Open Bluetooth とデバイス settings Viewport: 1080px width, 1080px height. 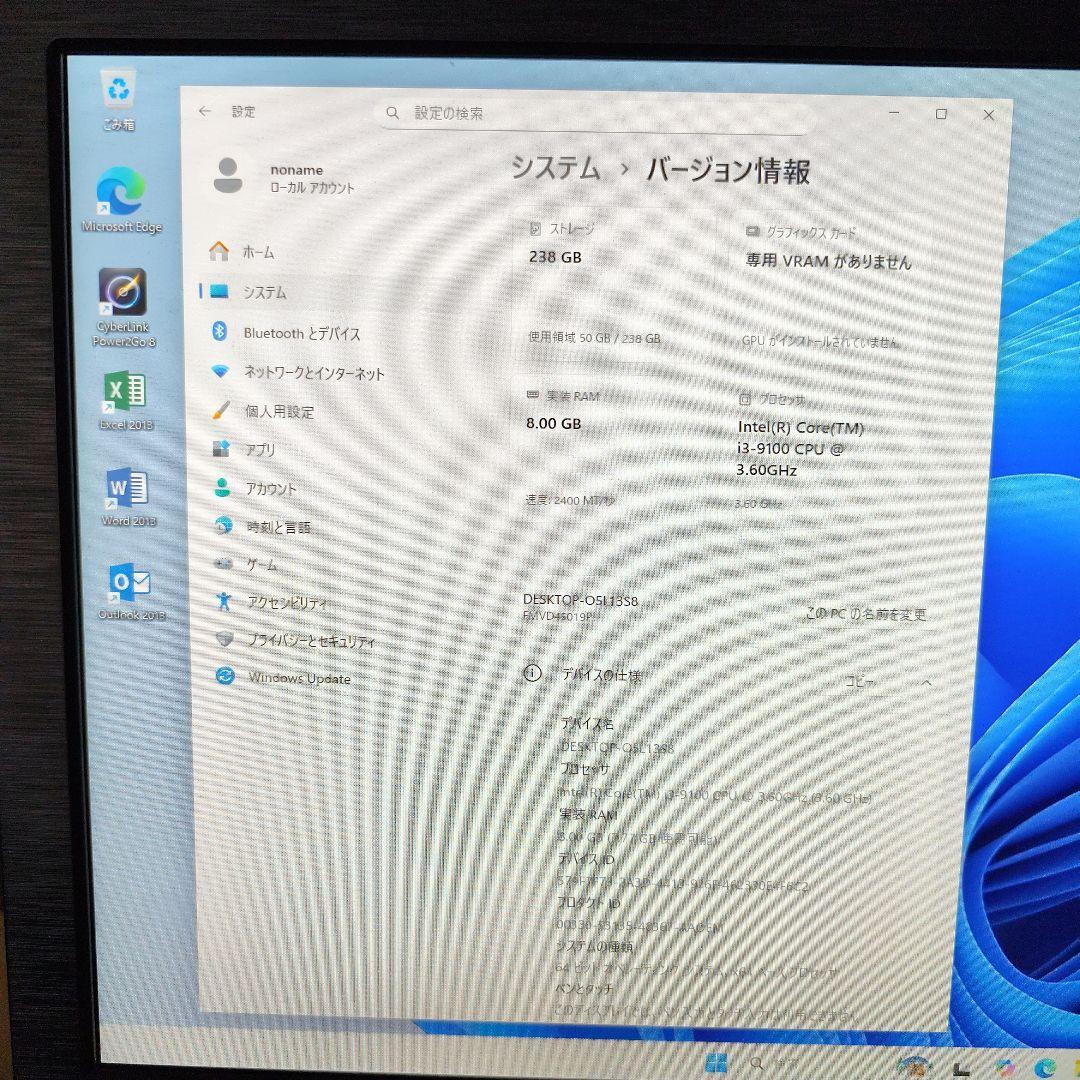point(303,333)
